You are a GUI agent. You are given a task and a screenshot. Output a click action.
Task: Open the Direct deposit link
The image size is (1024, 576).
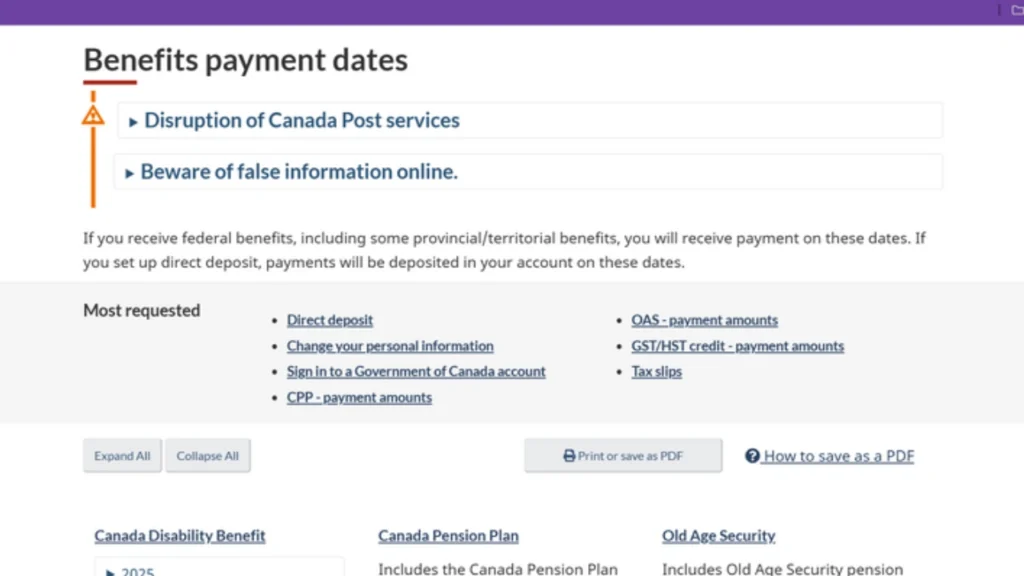[330, 320]
